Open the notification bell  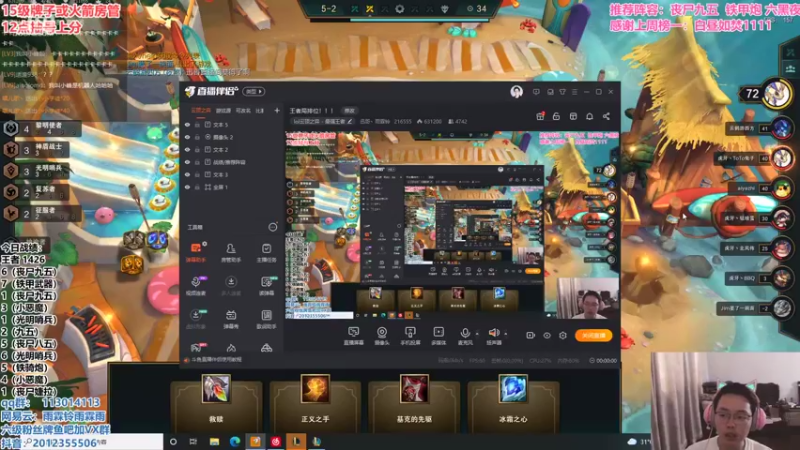click(589, 116)
